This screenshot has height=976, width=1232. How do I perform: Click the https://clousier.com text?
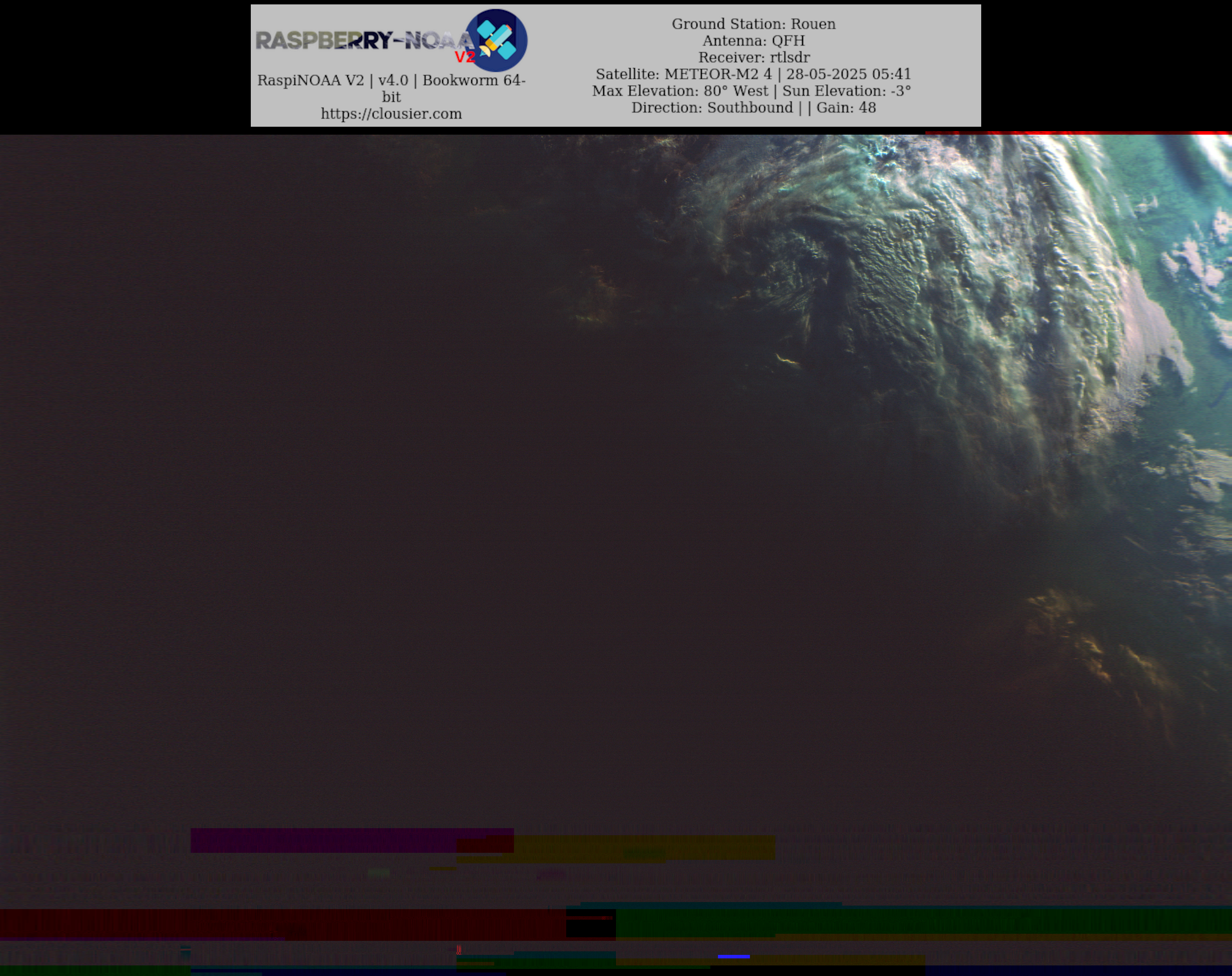tap(392, 114)
